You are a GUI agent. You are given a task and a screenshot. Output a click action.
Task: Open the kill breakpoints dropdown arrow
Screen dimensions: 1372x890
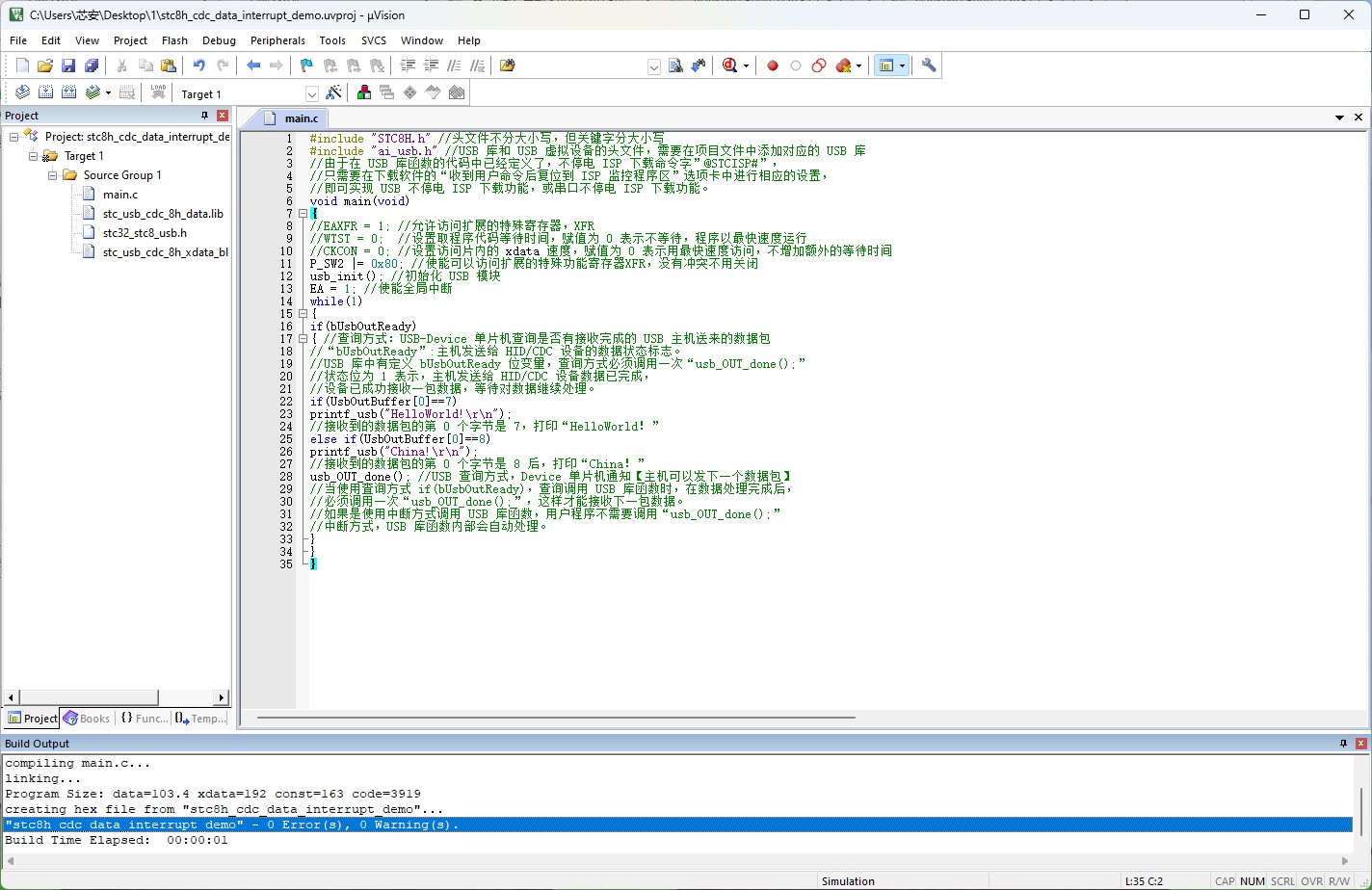[x=858, y=65]
